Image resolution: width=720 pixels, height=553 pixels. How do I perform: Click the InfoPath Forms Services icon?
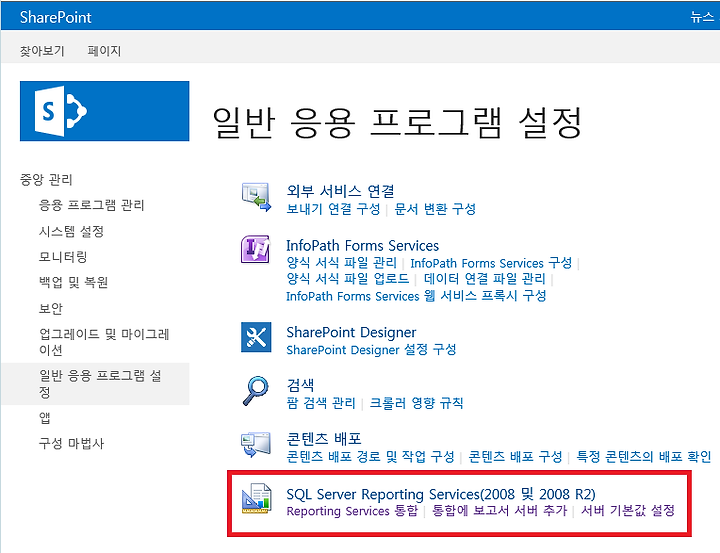coord(256,249)
